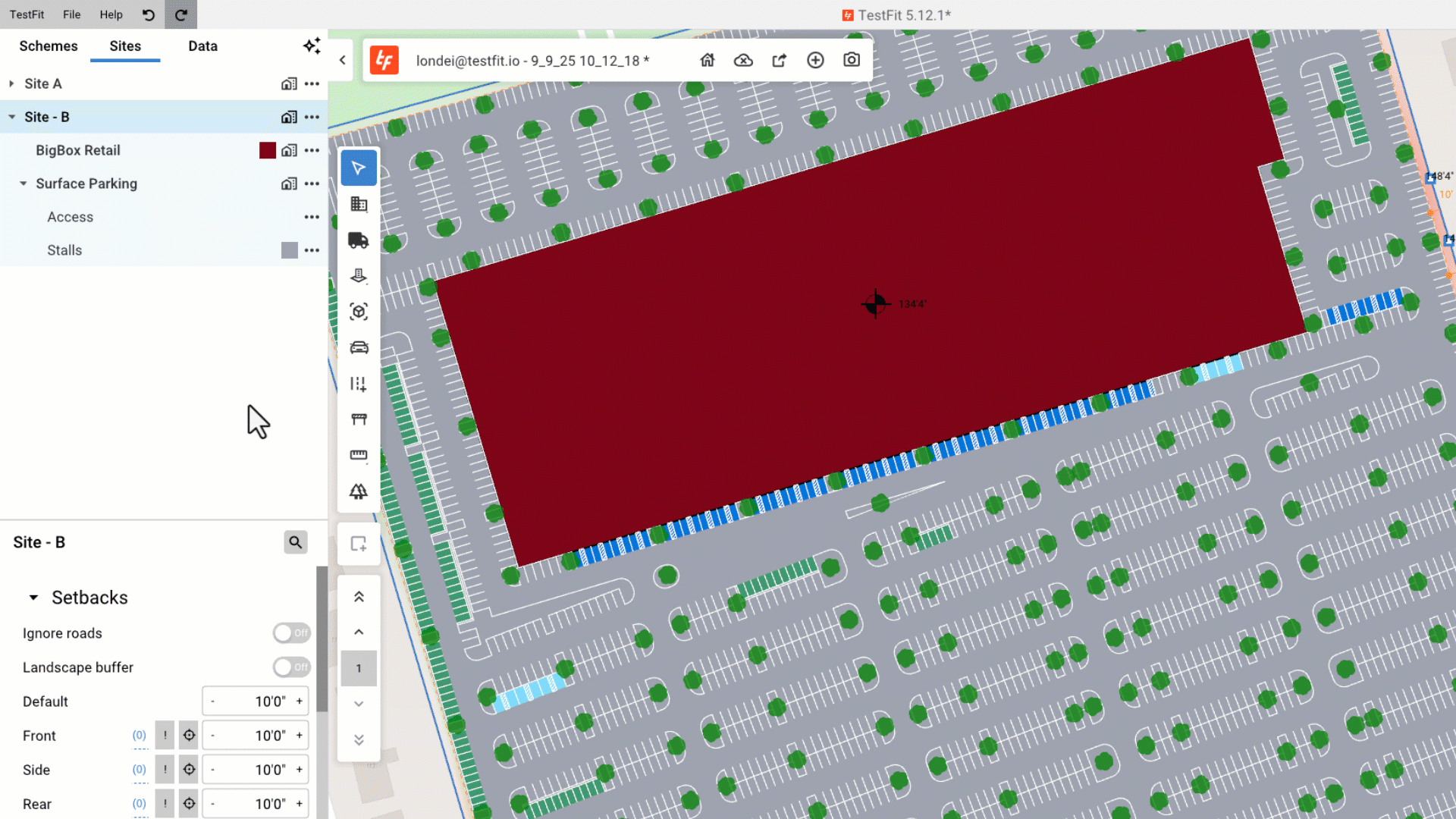Open BigBox Retail more options menu

[x=312, y=150]
